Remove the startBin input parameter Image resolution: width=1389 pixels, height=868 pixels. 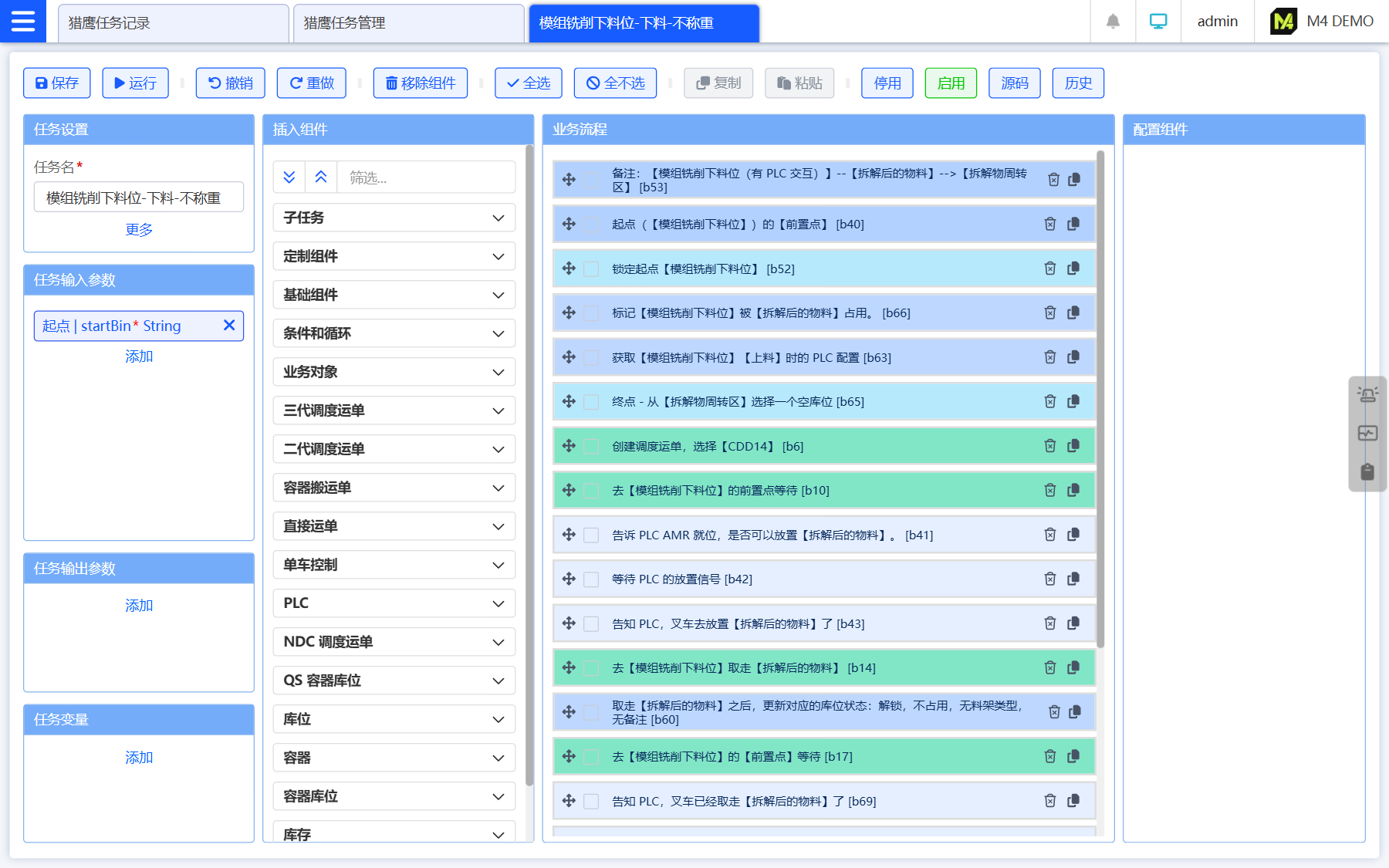click(229, 326)
